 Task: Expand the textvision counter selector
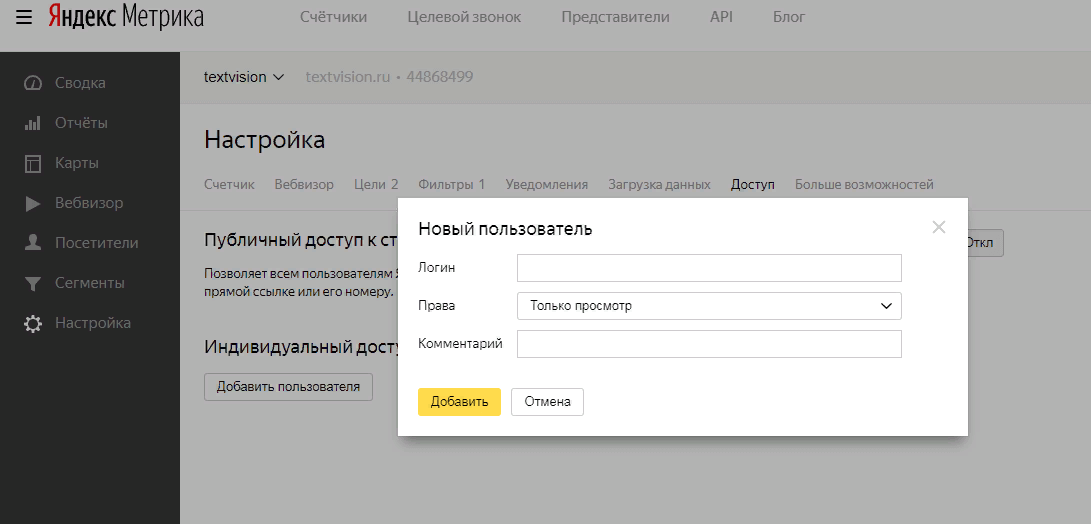coord(244,77)
